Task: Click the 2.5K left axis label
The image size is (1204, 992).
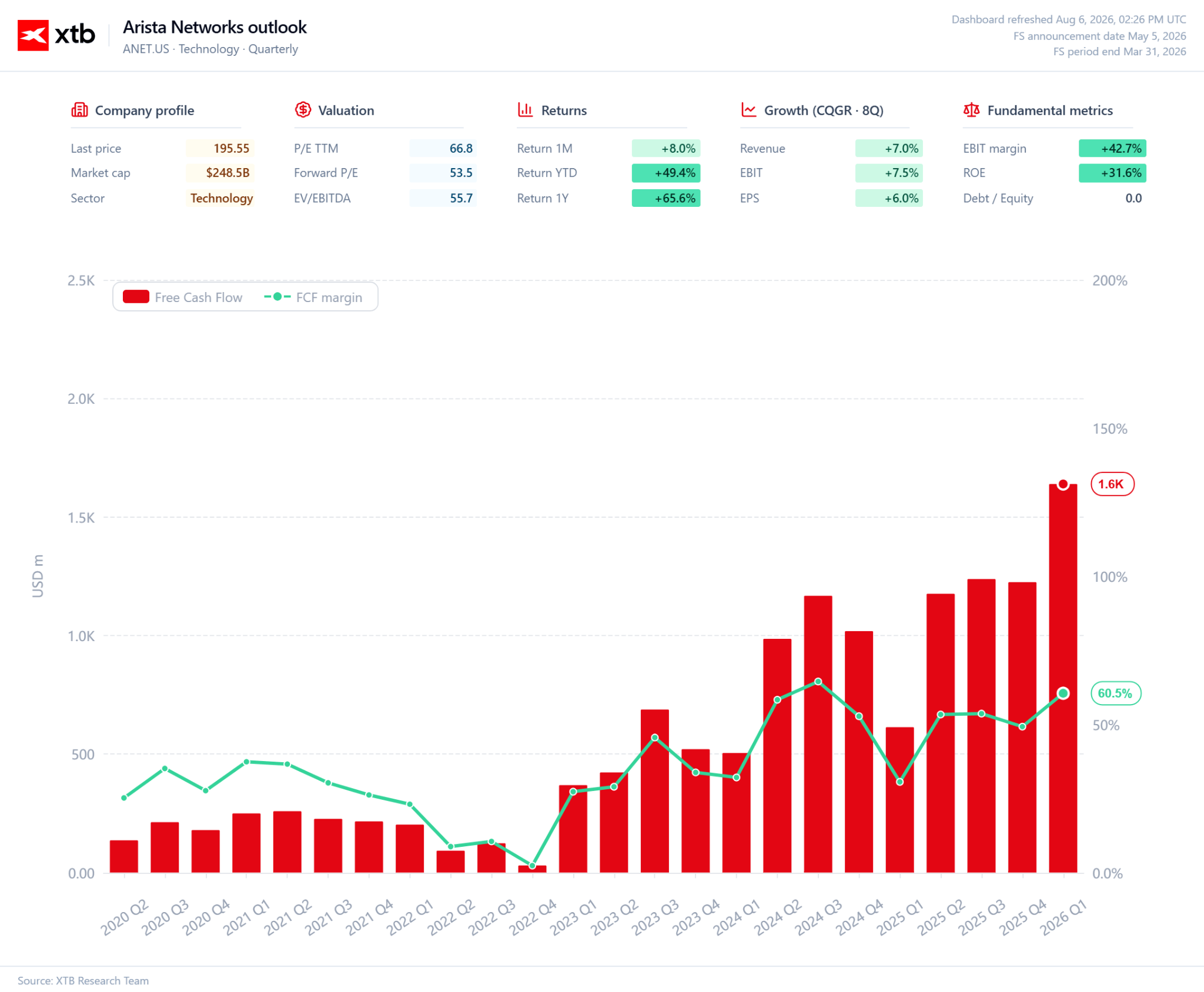Action: point(81,281)
